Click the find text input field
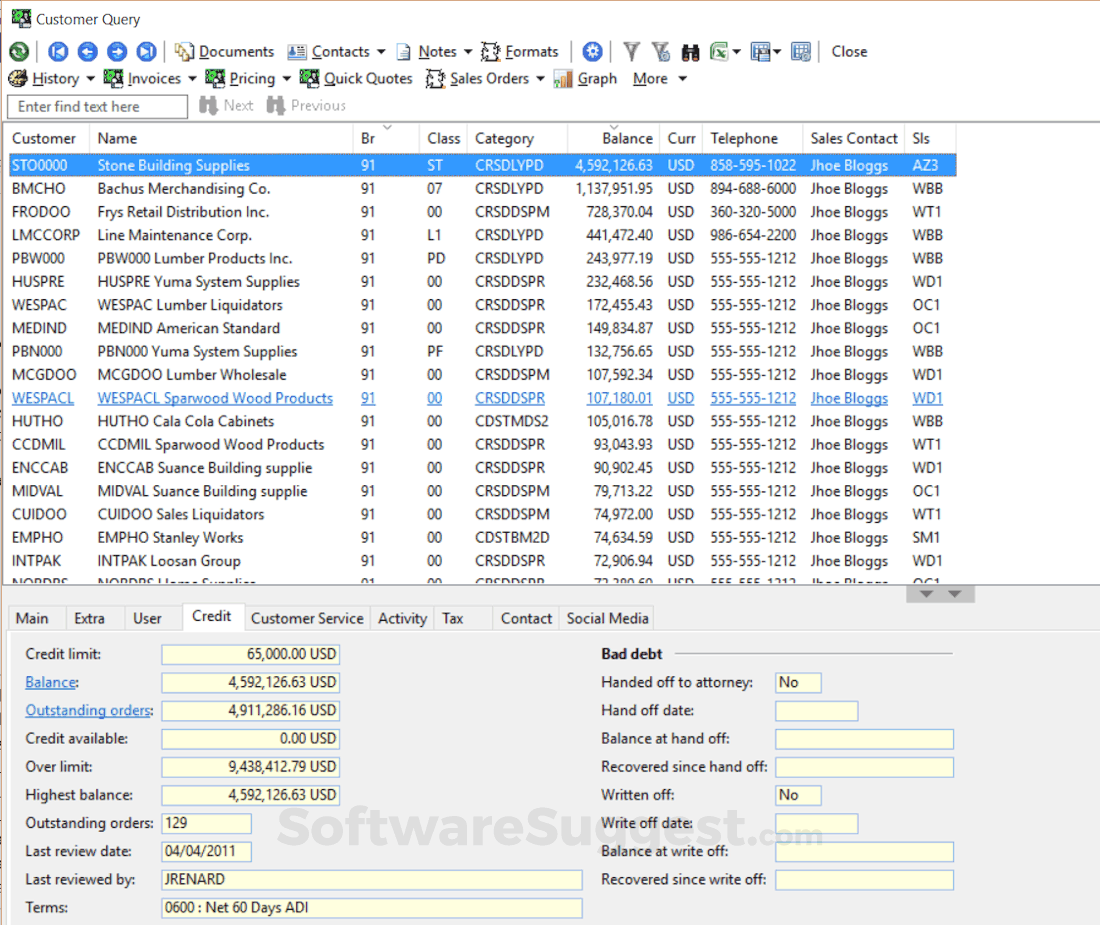This screenshot has height=925, width=1100. (x=97, y=107)
